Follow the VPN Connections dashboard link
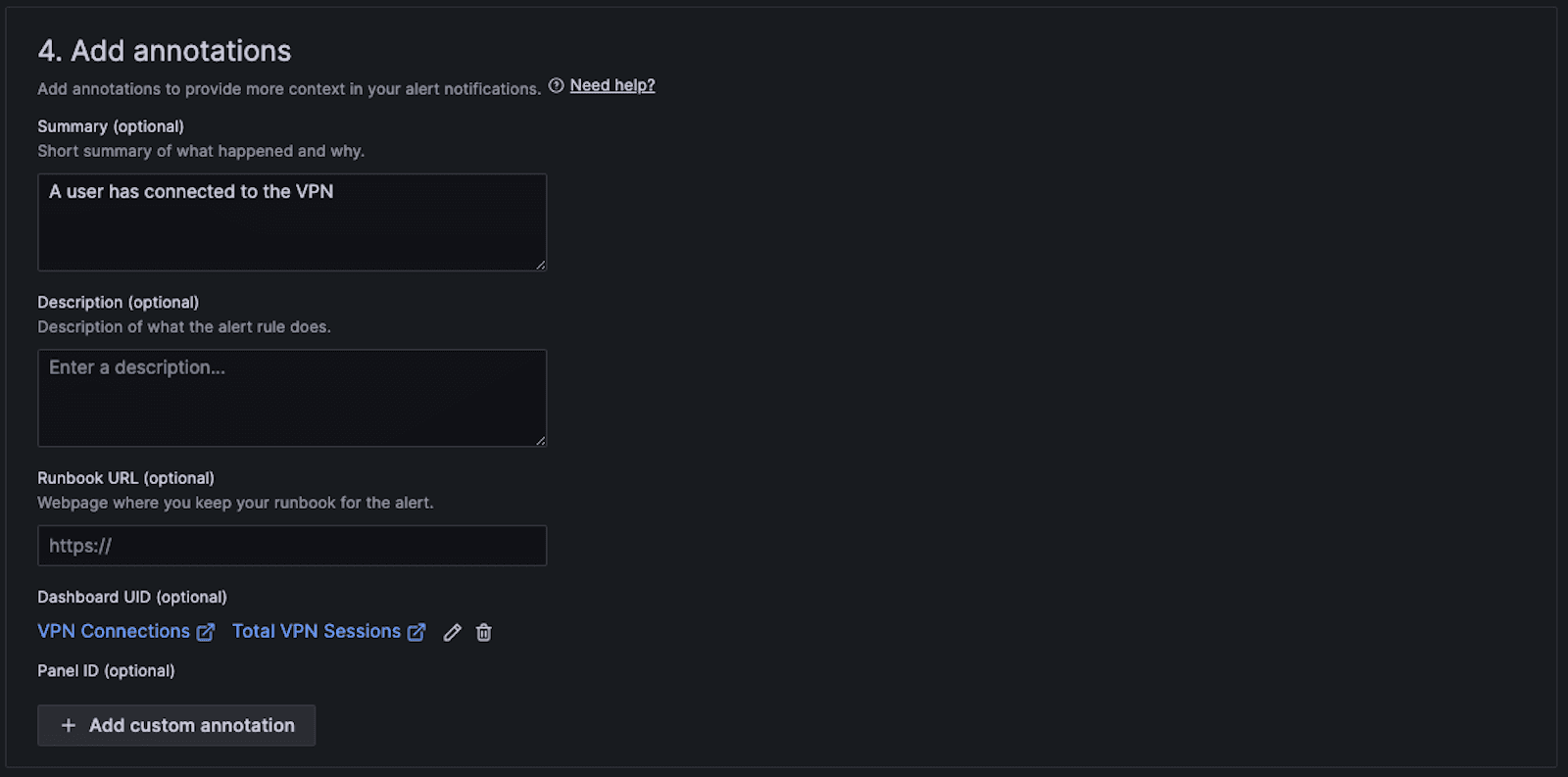Viewport: 1568px width, 777px height. 113,631
